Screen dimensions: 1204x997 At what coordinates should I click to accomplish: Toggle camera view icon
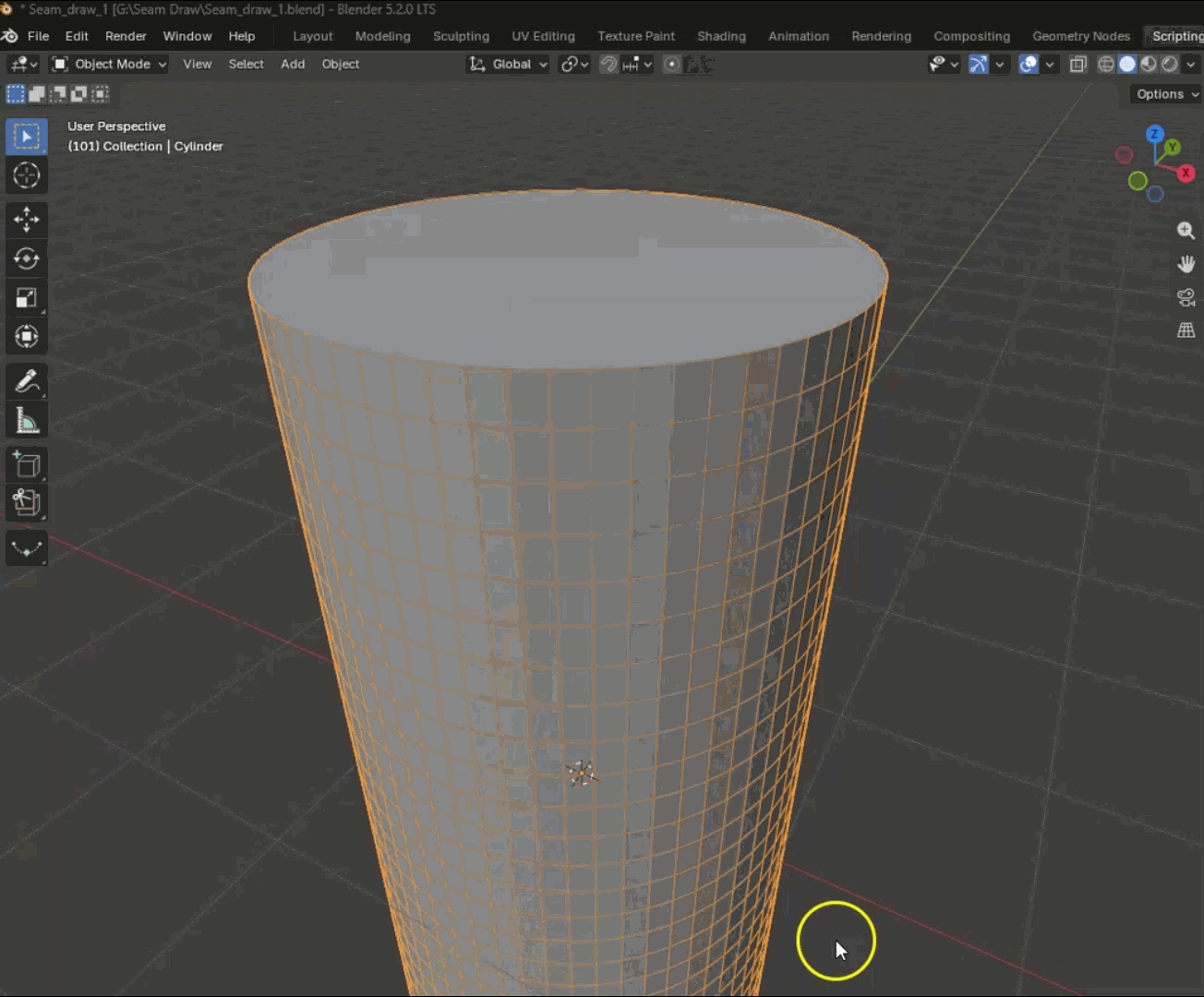(1186, 297)
